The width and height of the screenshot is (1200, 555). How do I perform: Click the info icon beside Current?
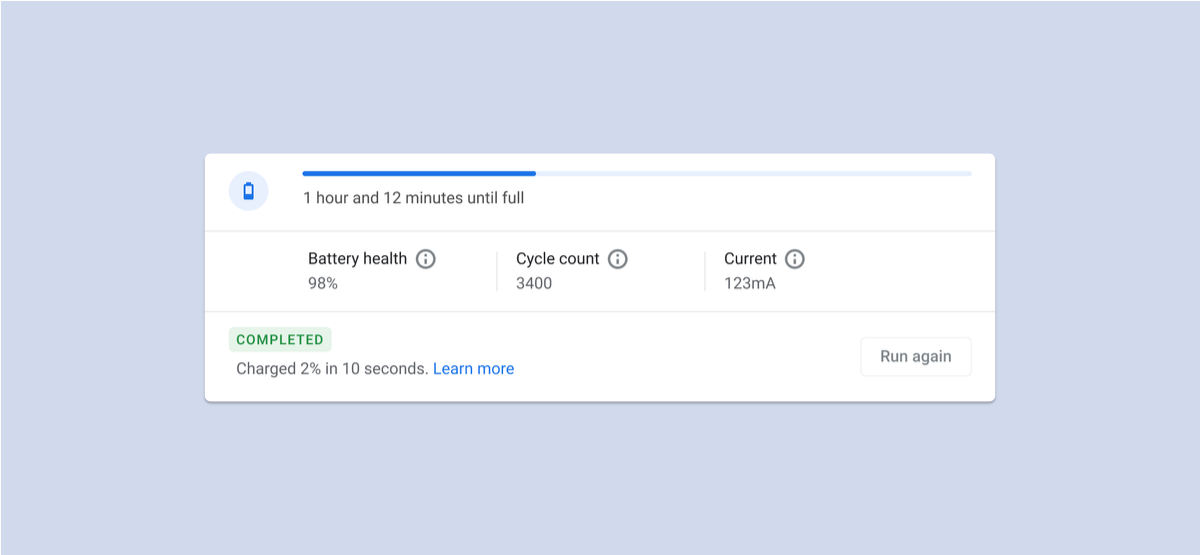[x=795, y=259]
